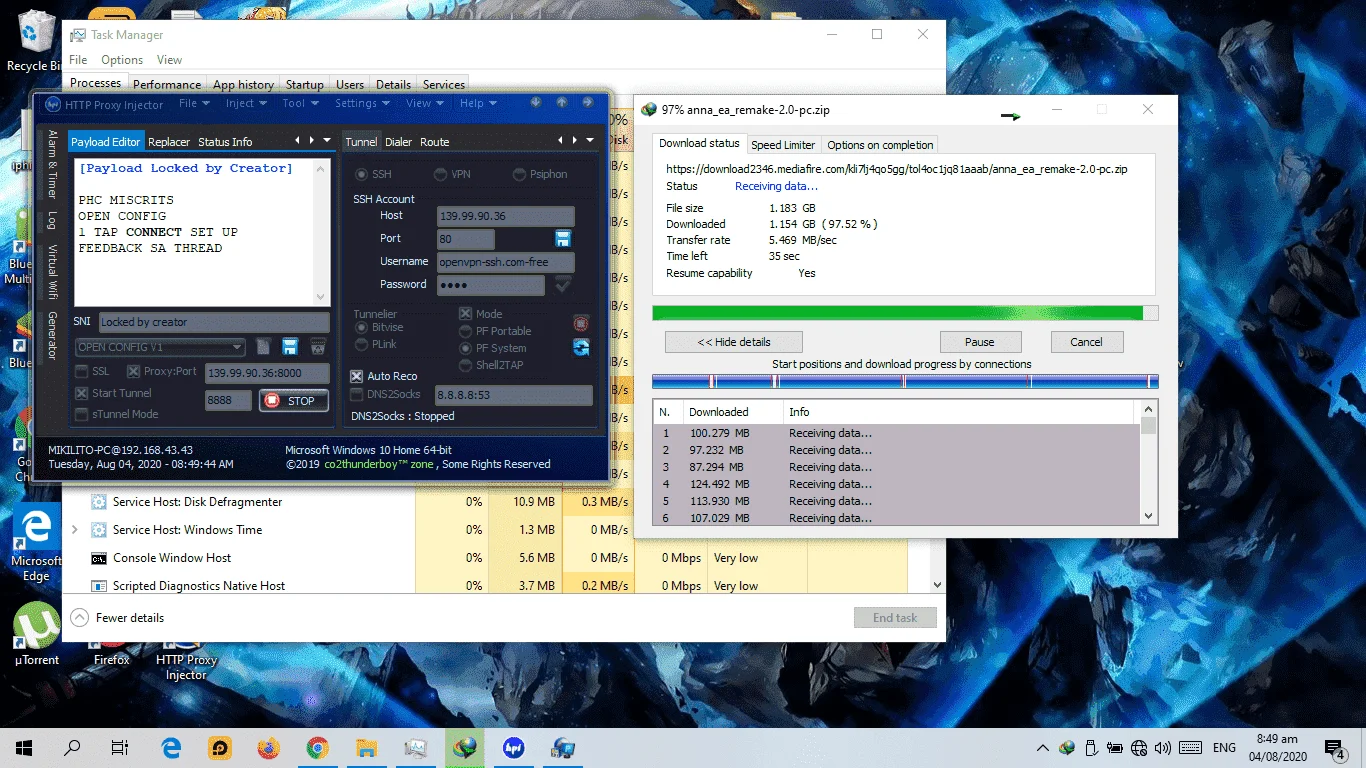
Task: Click the volume icon in system tray
Action: click(x=1162, y=747)
